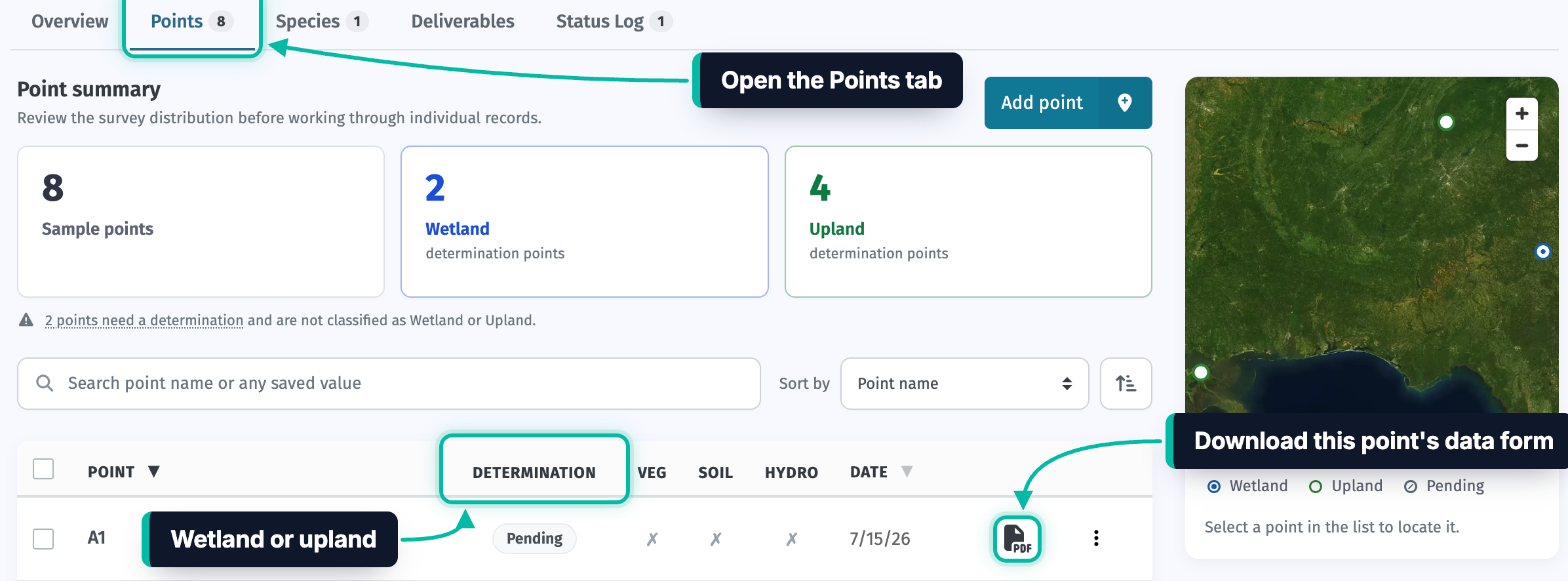Click the Pending legend entry under the map
Viewport: 1568px width, 581px height.
click(1444, 486)
